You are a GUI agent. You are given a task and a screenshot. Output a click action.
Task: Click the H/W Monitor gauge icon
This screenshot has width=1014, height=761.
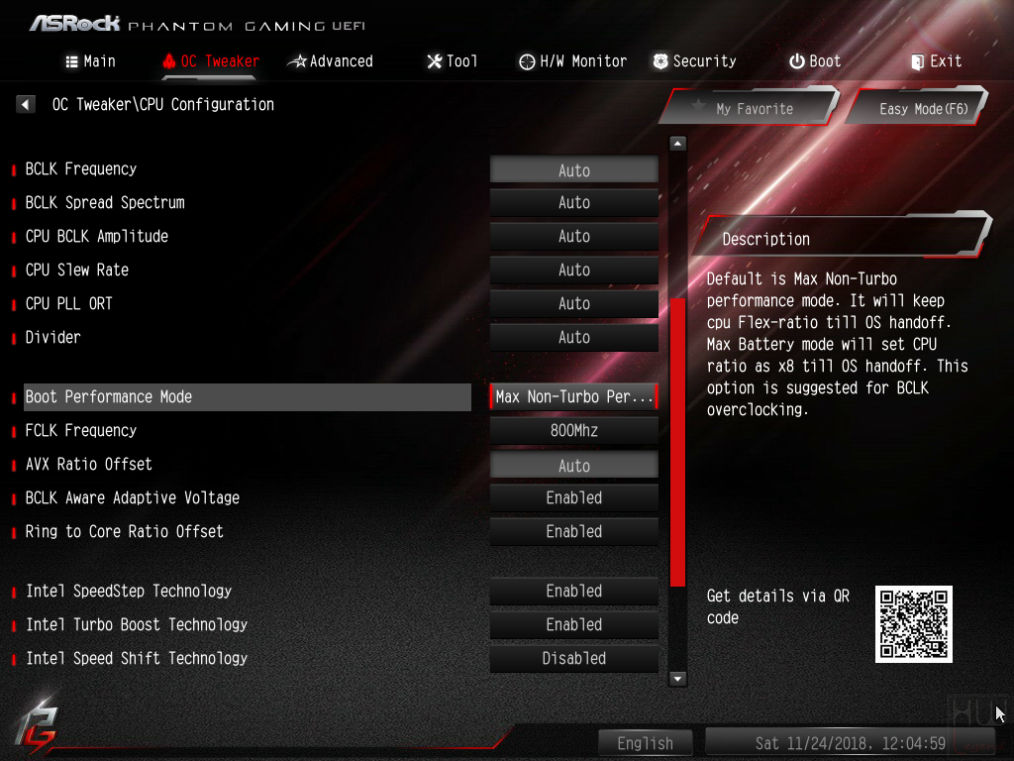pyautogui.click(x=527, y=61)
